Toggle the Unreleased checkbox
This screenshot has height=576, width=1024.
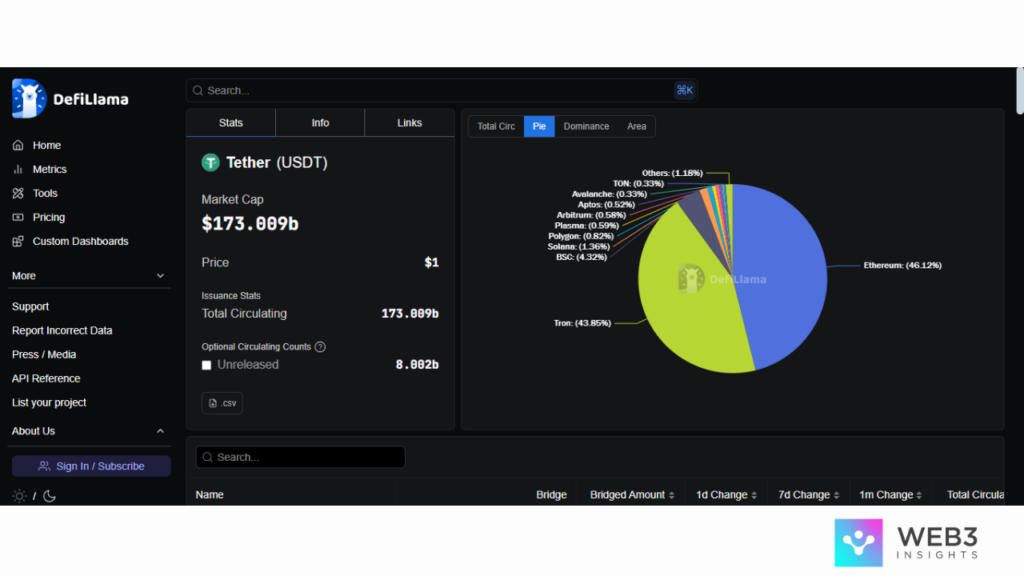point(206,365)
